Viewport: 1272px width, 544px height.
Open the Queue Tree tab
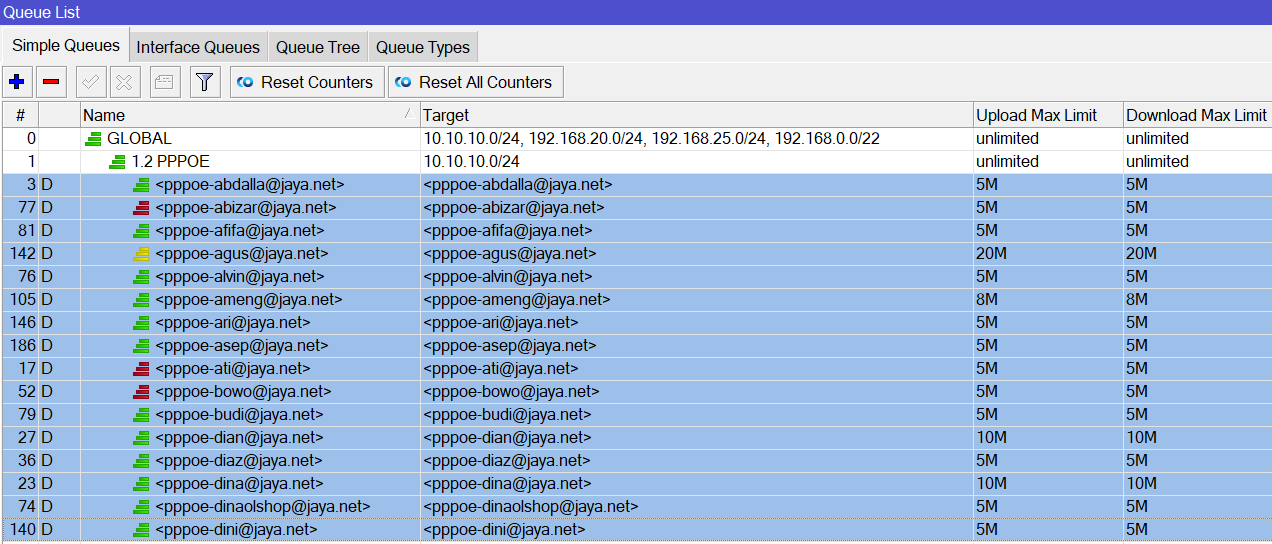pyautogui.click(x=318, y=47)
